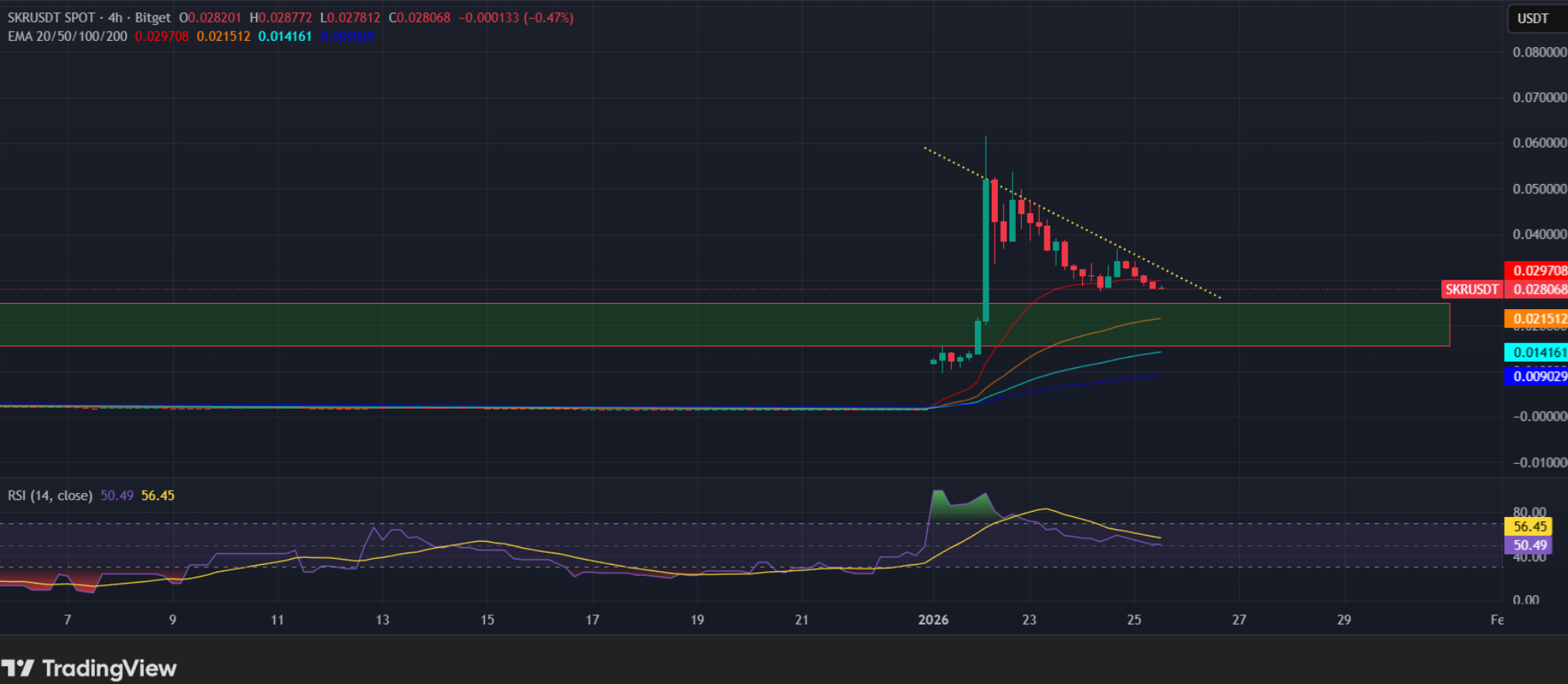Viewport: 1568px width, 684px height.
Task: Open the USDT currency selector
Action: pos(1536,19)
